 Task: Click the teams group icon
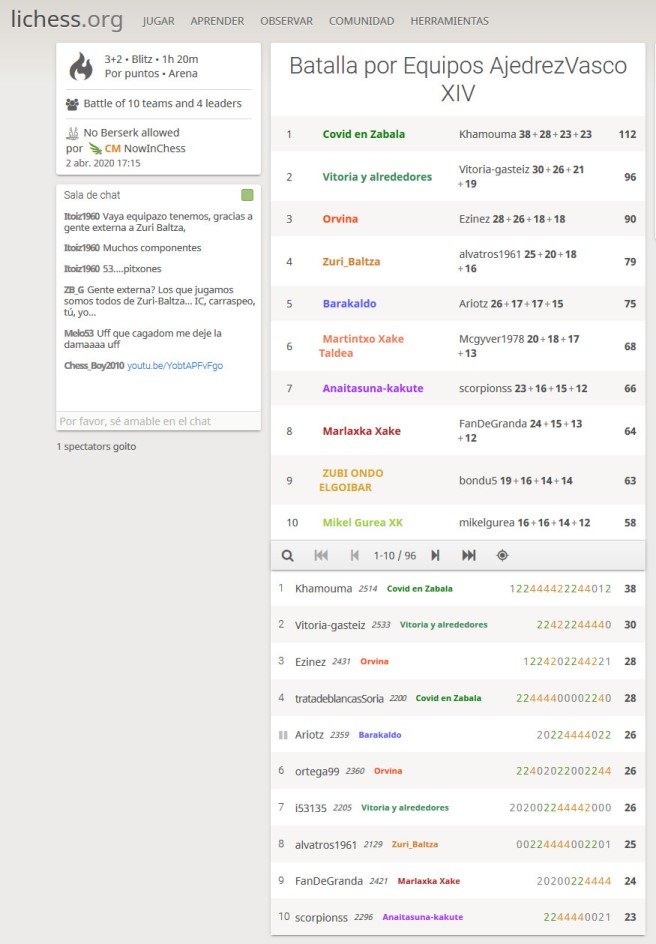click(x=72, y=103)
